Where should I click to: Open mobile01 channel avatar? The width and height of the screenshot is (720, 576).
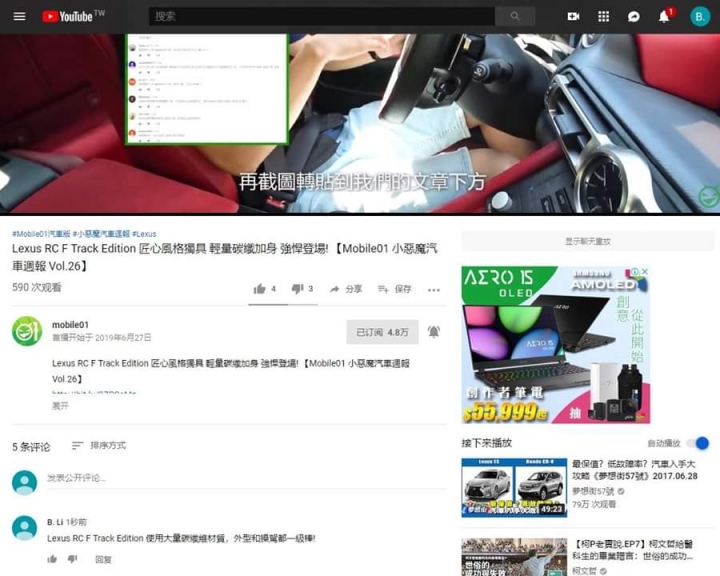pos(27,331)
